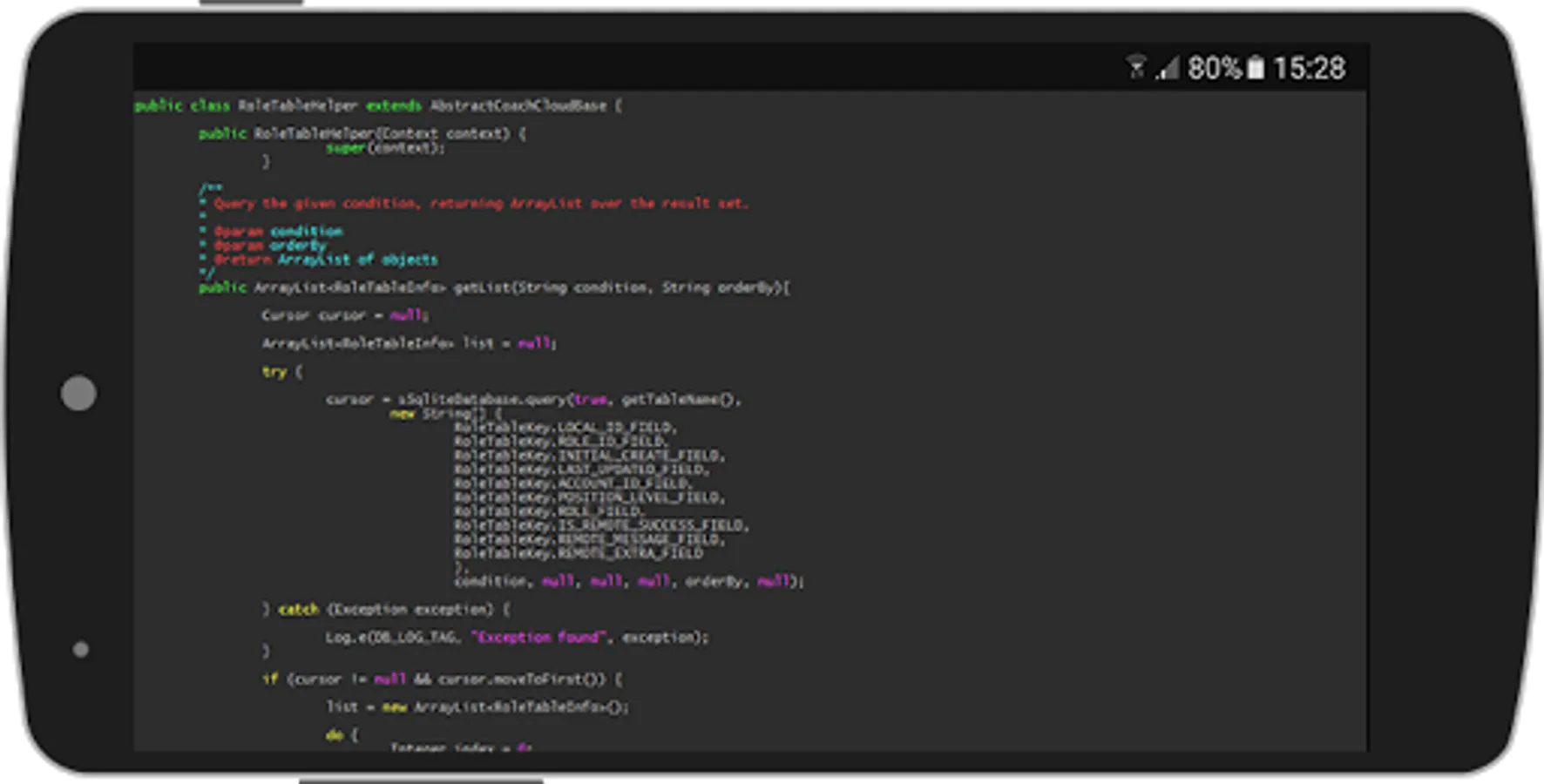Tap the 80% battery percentage text
Screen dimensions: 1544x784
point(1214,68)
